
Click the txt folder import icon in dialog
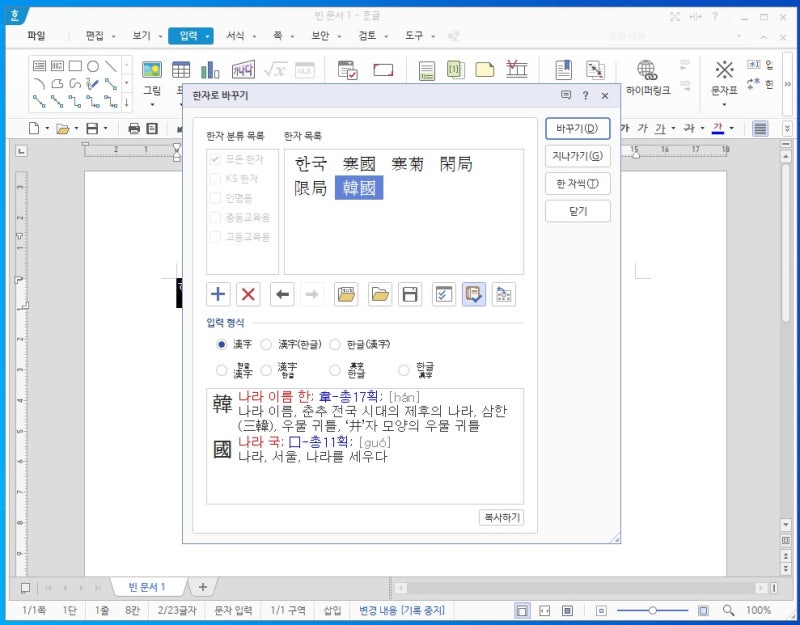346,294
